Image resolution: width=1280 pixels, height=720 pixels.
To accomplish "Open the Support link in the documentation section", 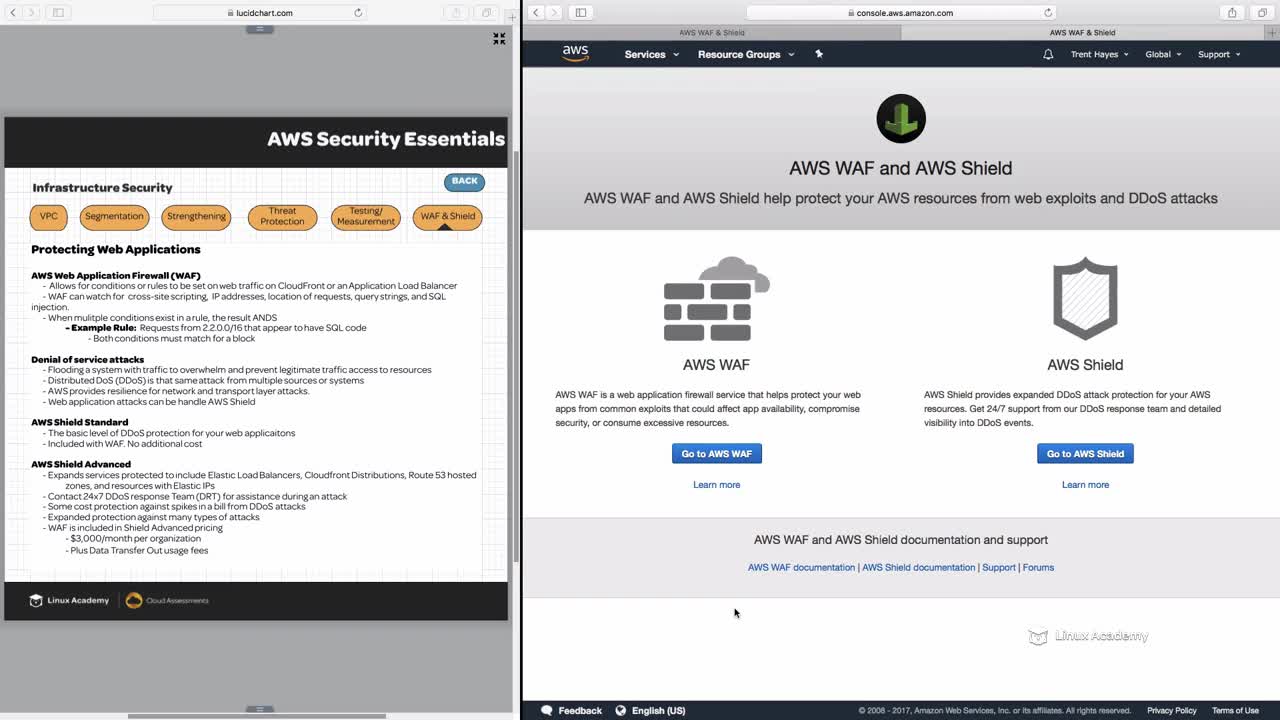I will 999,568.
